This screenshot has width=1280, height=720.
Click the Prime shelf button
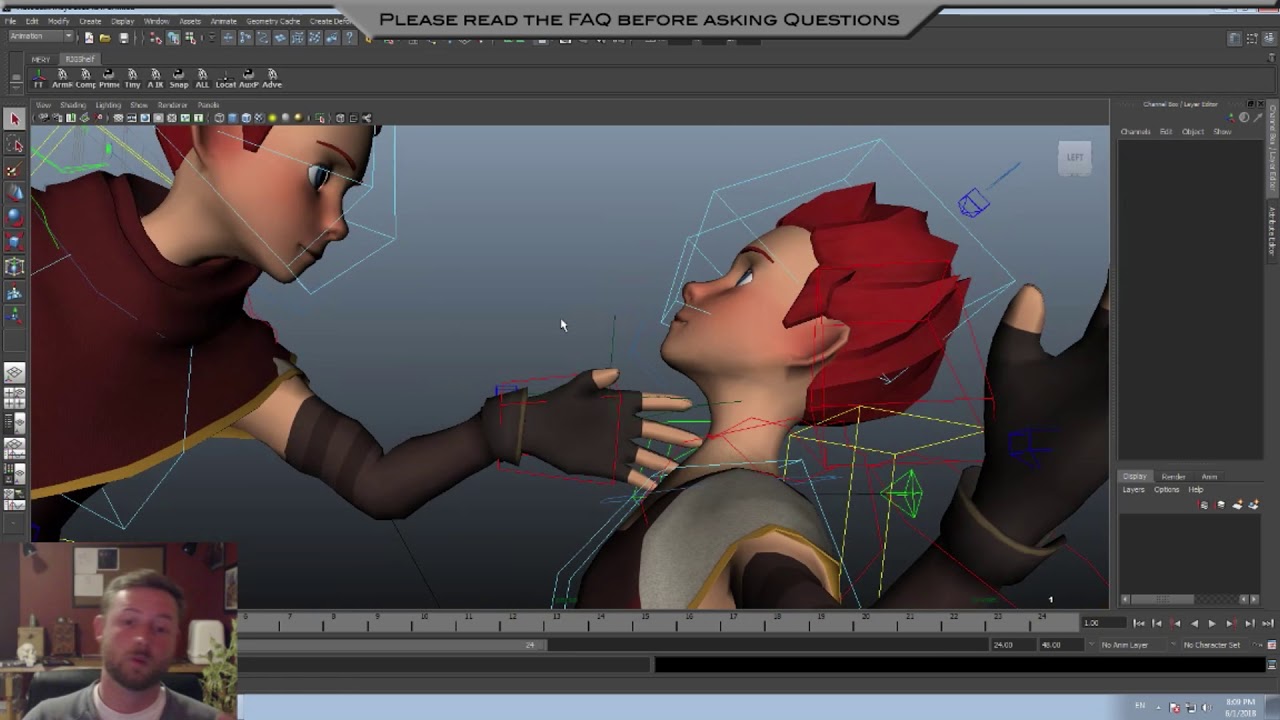click(x=108, y=78)
